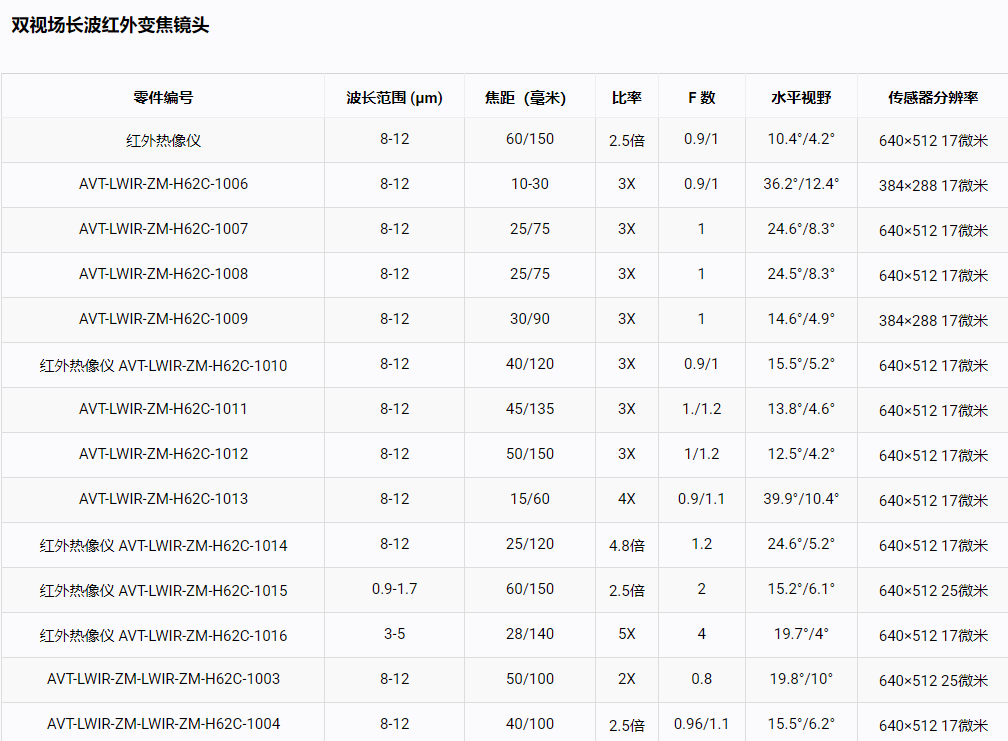Click field of view 10.4°/4.2°
Image resolution: width=1008 pixels, height=741 pixels.
(801, 139)
